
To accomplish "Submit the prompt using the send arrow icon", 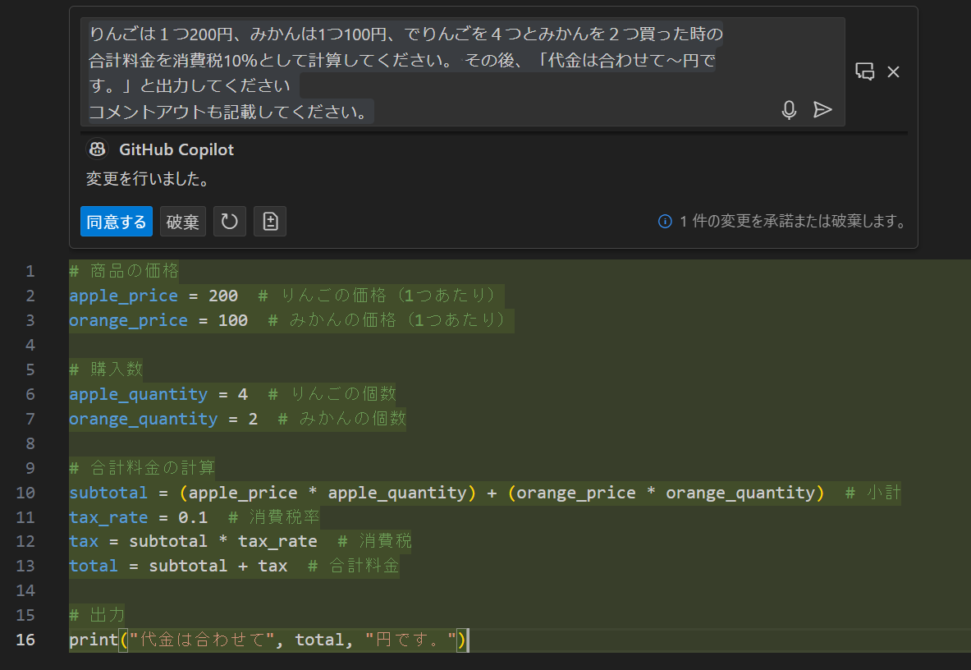I will tap(823, 110).
